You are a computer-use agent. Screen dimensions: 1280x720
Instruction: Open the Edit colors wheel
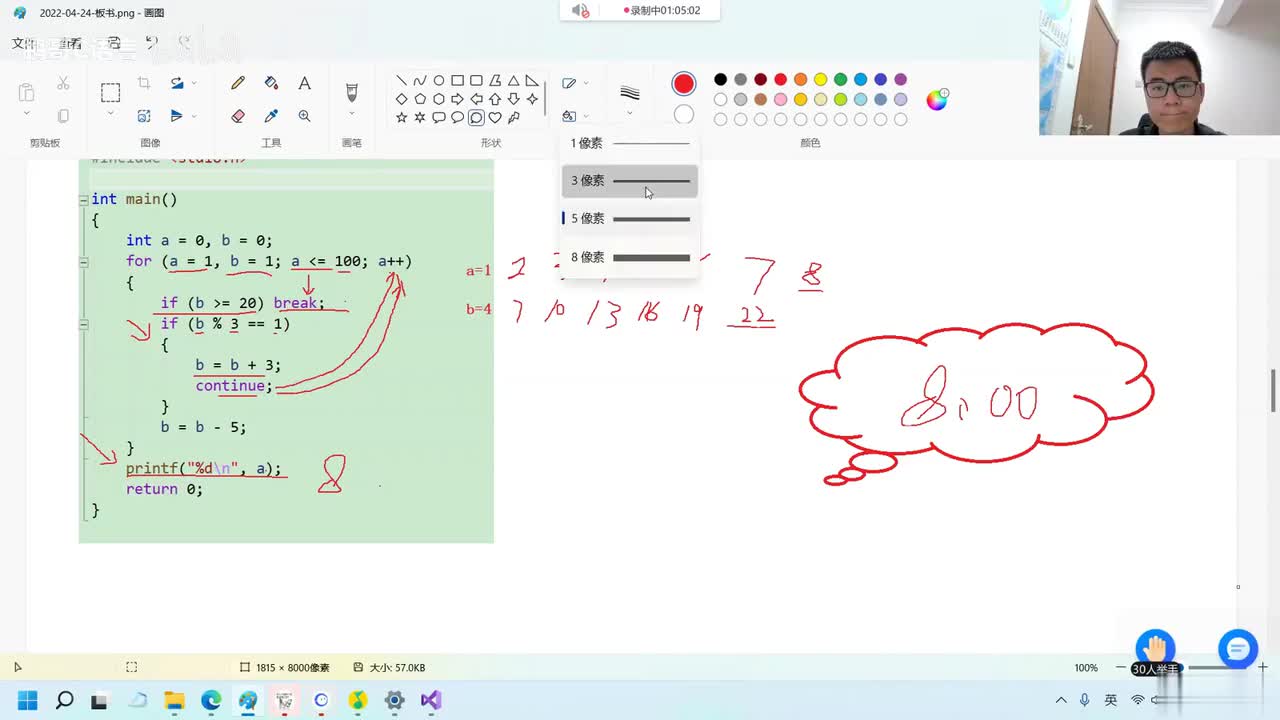coord(937,99)
